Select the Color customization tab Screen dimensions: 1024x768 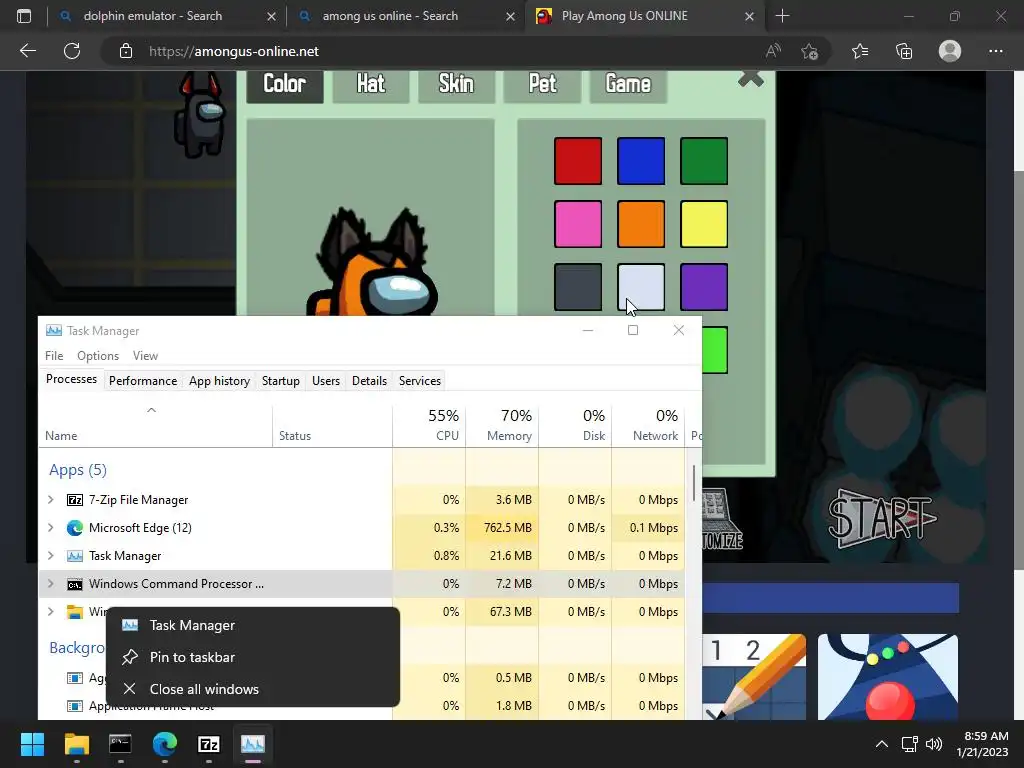coord(285,85)
